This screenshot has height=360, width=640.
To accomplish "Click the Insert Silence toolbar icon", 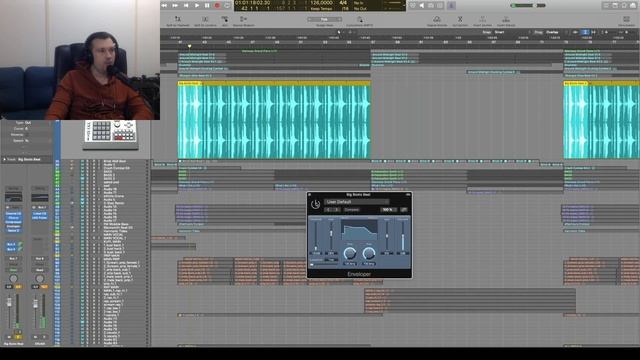I will (x=506, y=20).
